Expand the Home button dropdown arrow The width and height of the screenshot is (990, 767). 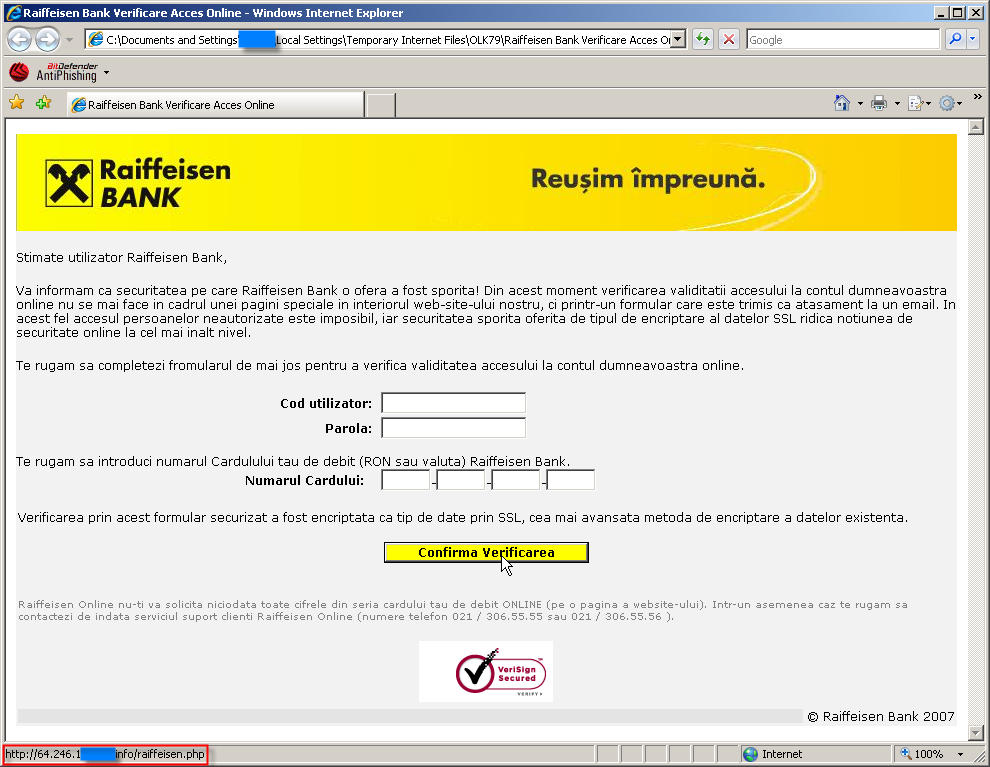pos(860,104)
